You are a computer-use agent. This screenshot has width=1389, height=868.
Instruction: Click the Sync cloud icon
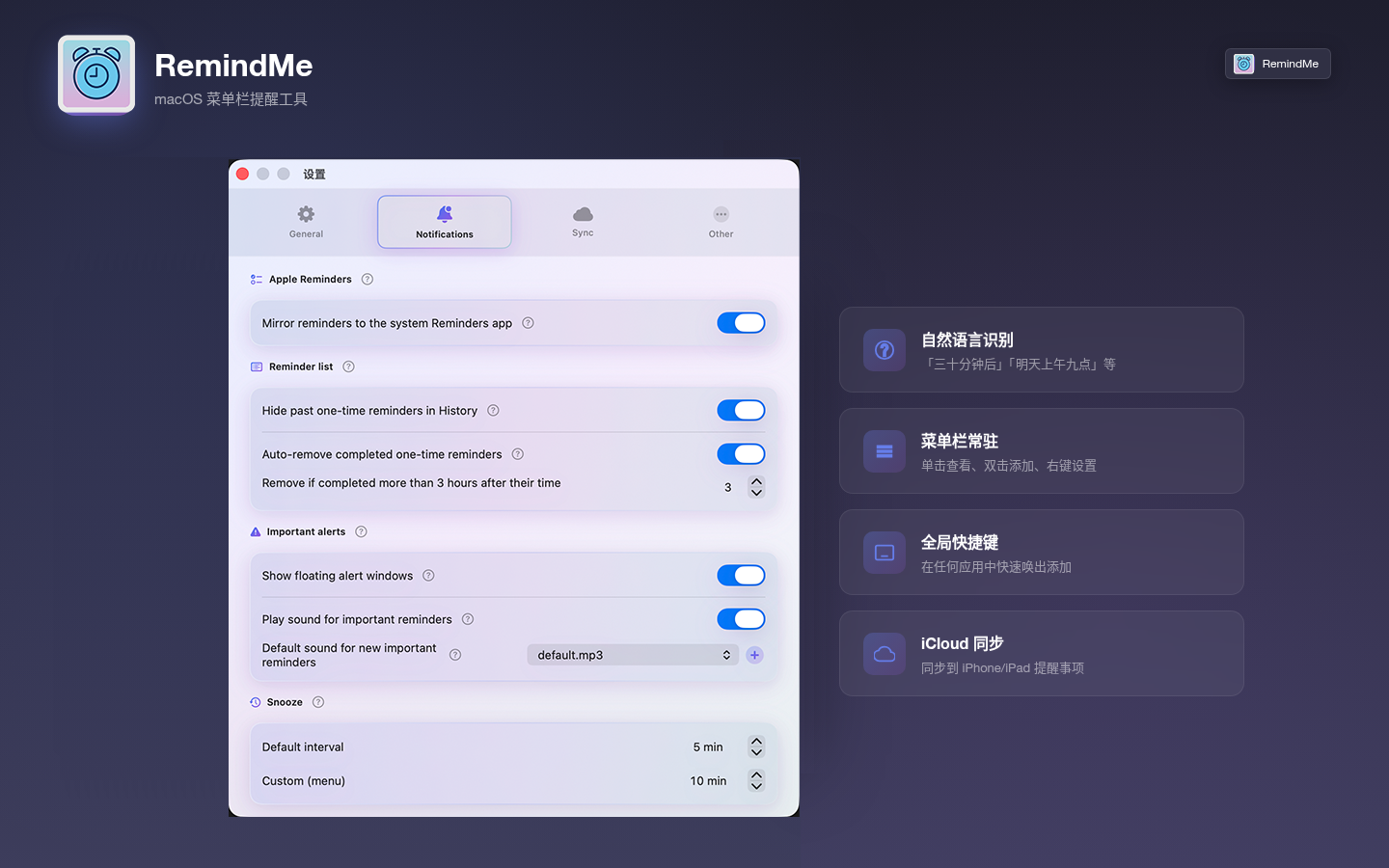(583, 214)
